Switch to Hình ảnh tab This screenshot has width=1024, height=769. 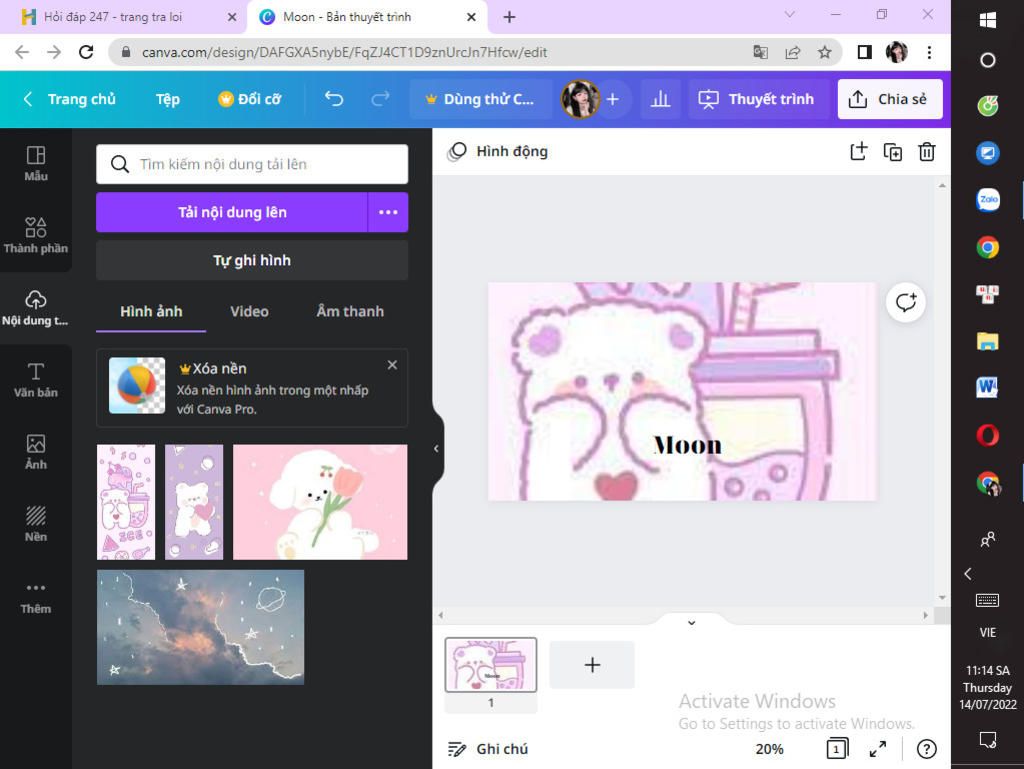pyautogui.click(x=151, y=311)
